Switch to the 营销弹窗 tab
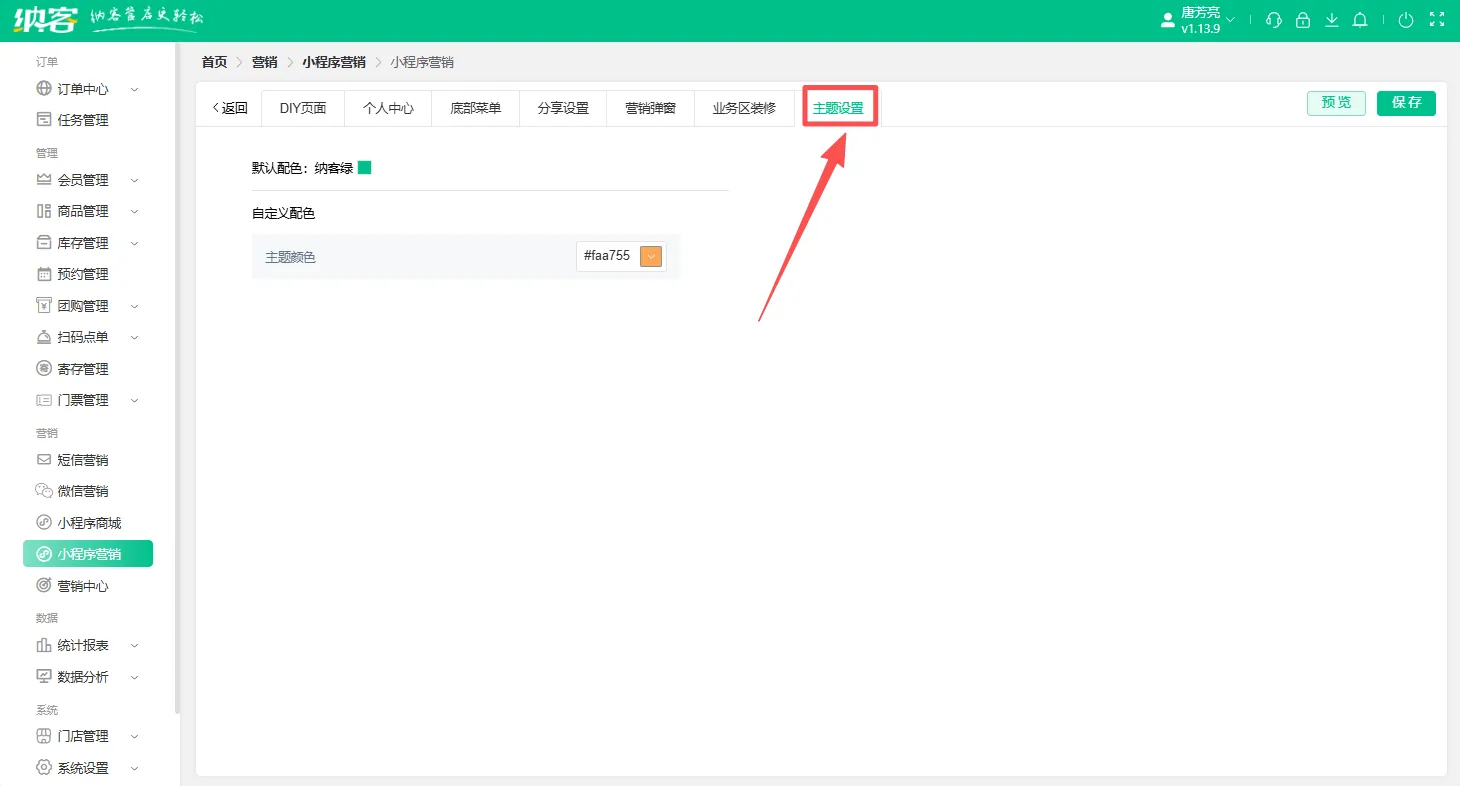This screenshot has height=786, width=1460. pyautogui.click(x=650, y=108)
